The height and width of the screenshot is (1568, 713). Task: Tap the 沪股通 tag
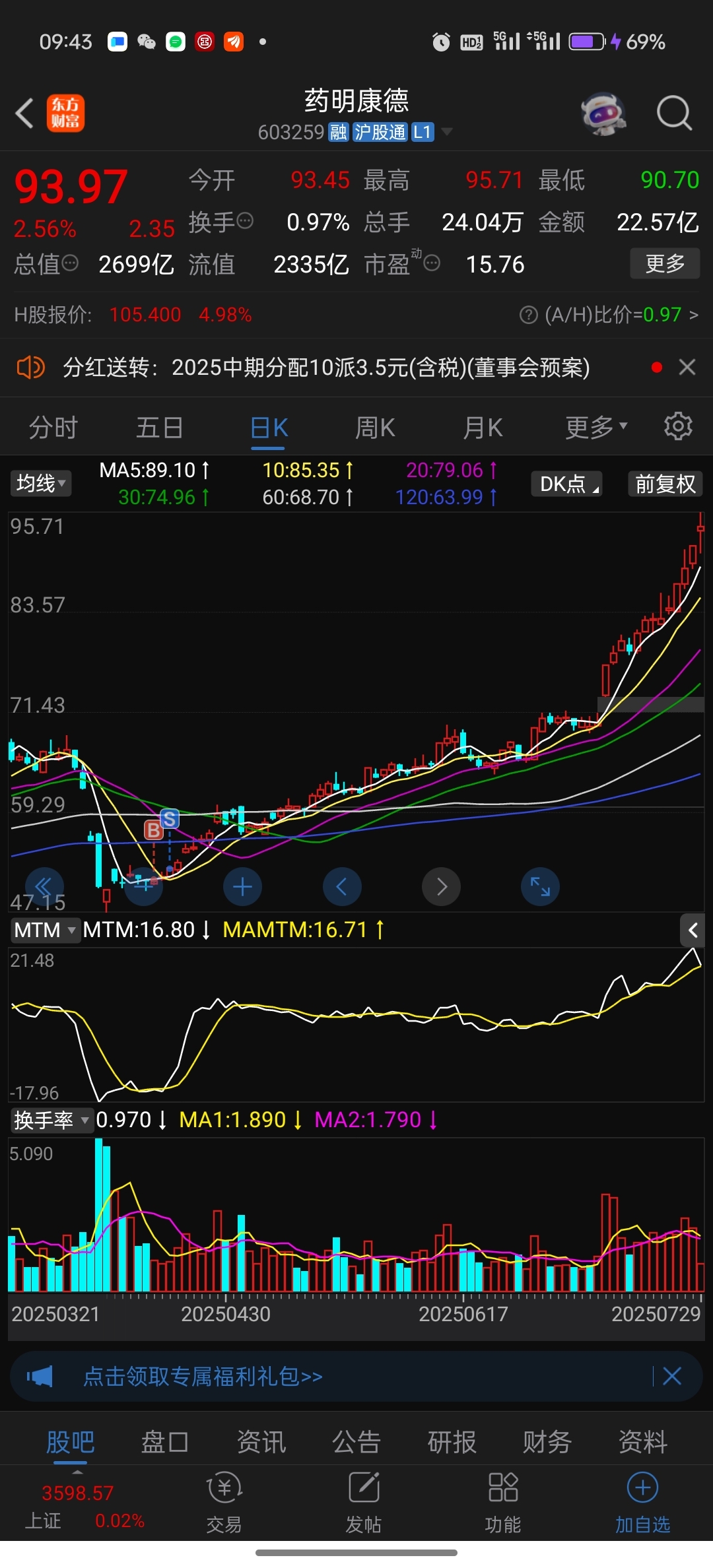point(380,132)
